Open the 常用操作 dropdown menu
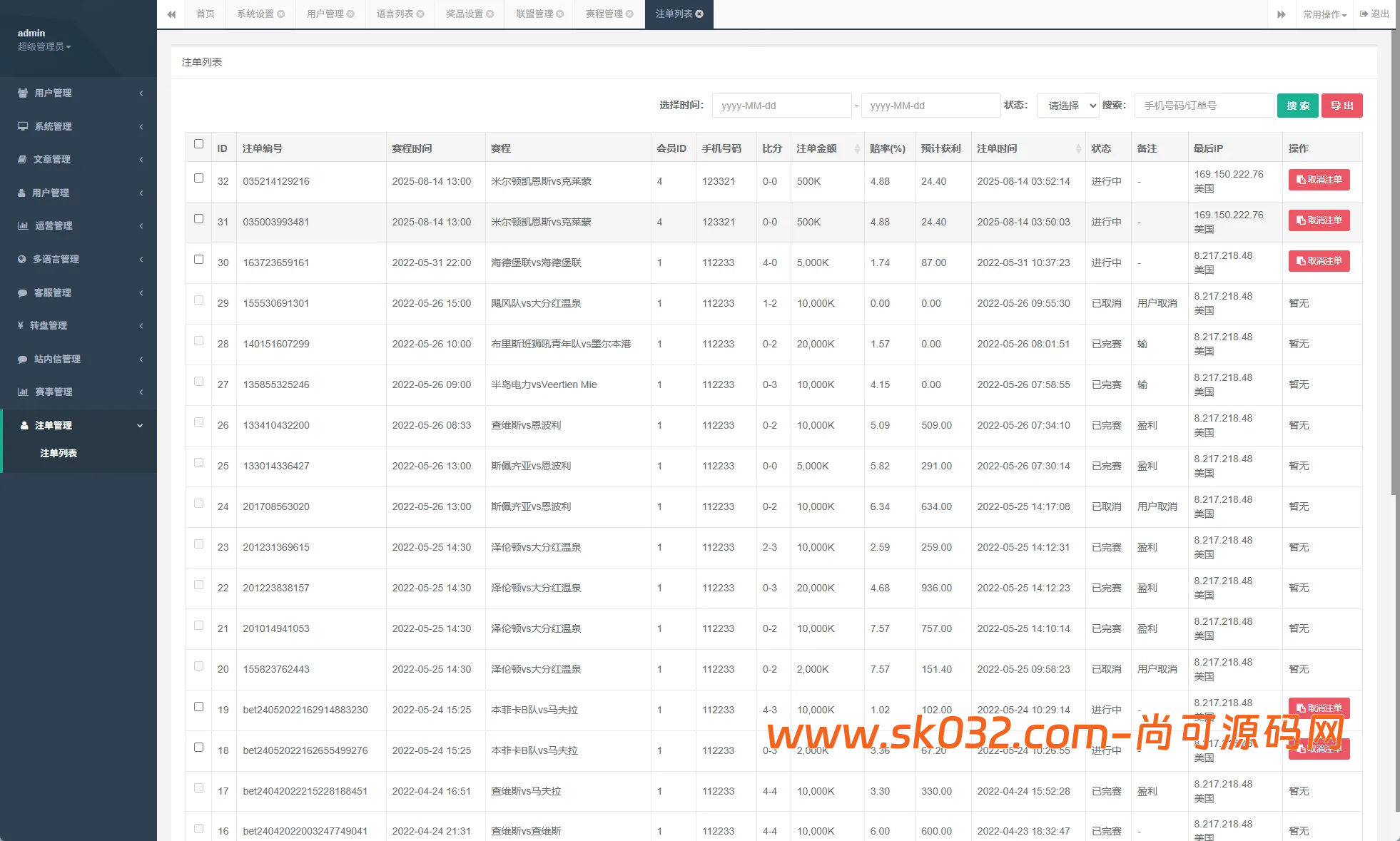This screenshot has width=1400, height=841. [1324, 14]
